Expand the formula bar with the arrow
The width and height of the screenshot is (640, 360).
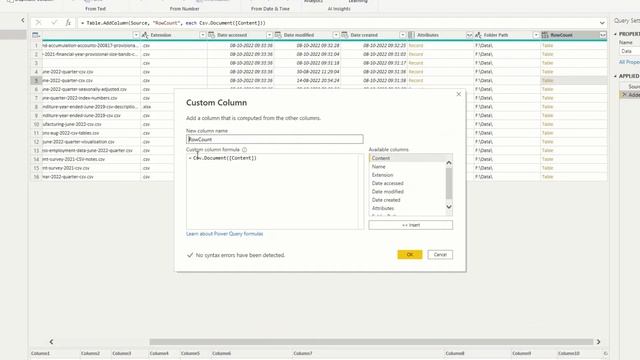[x=602, y=23]
